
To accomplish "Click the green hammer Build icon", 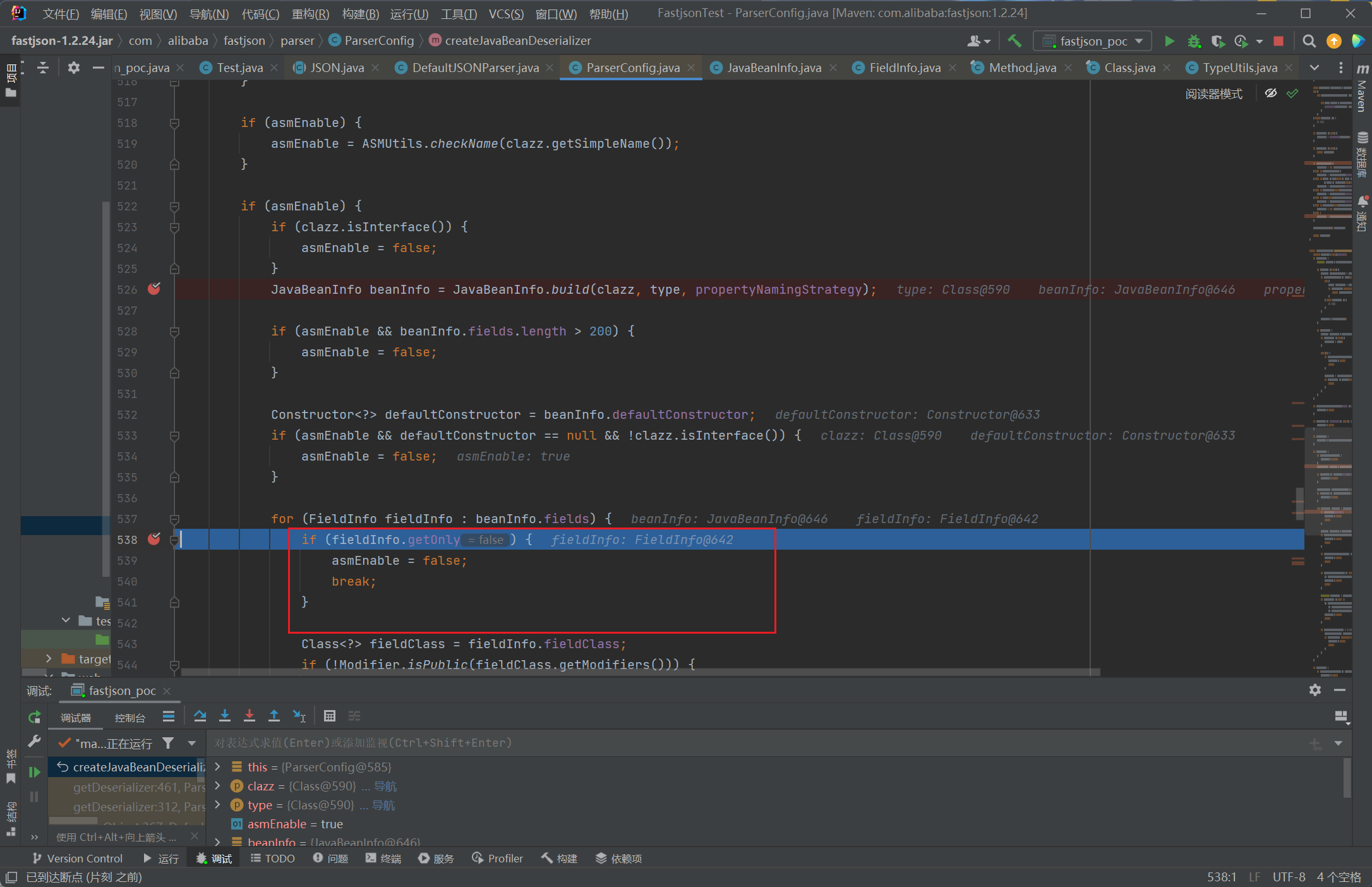I will pyautogui.click(x=1014, y=41).
